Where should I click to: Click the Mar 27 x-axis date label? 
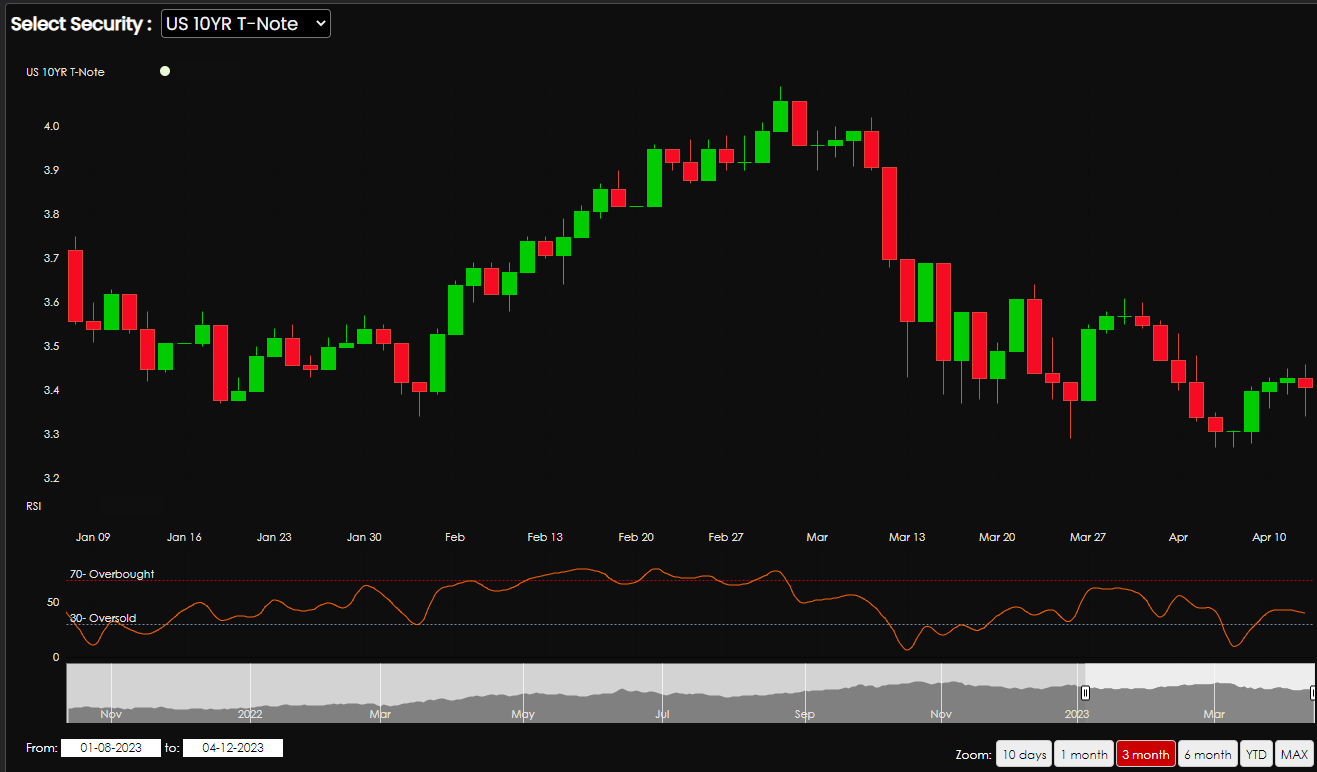click(1088, 537)
